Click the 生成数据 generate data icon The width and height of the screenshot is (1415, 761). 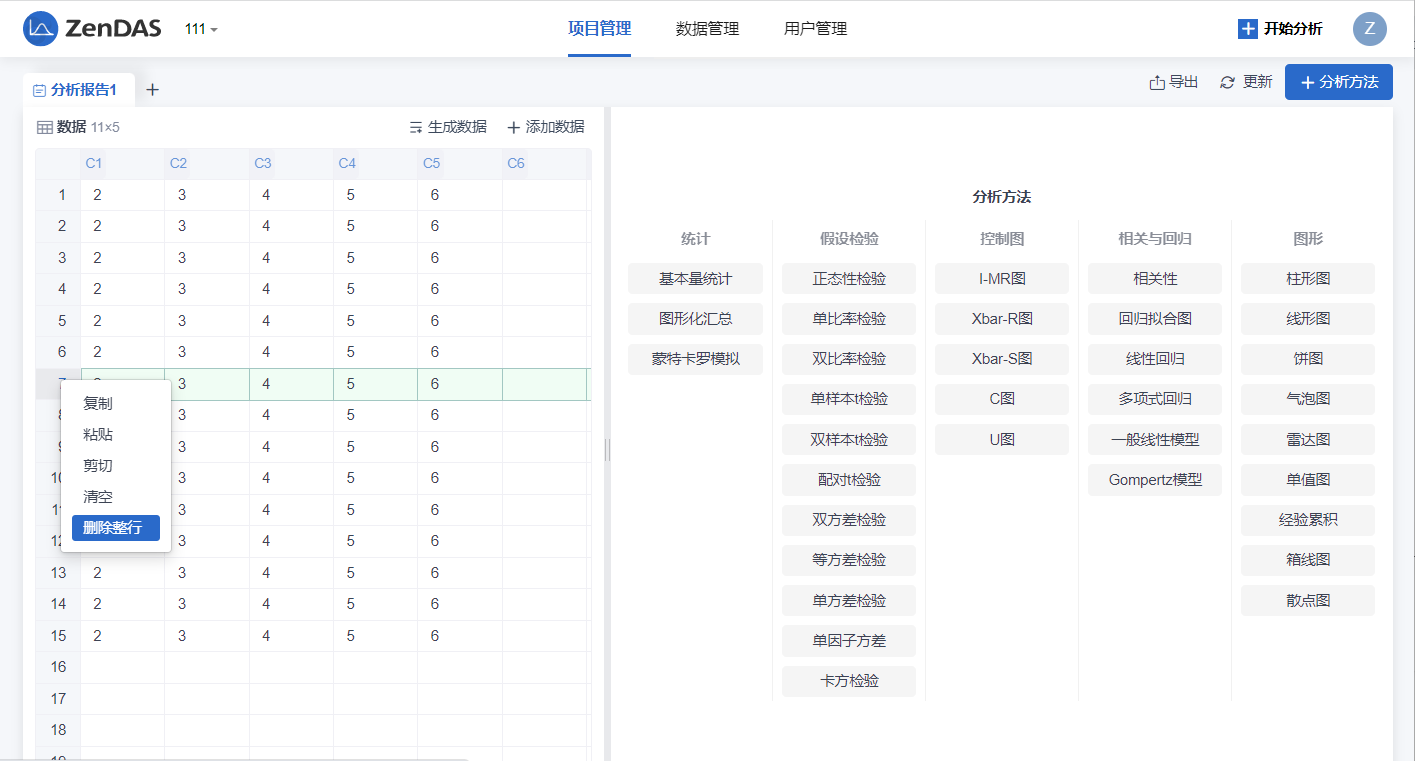(416, 128)
